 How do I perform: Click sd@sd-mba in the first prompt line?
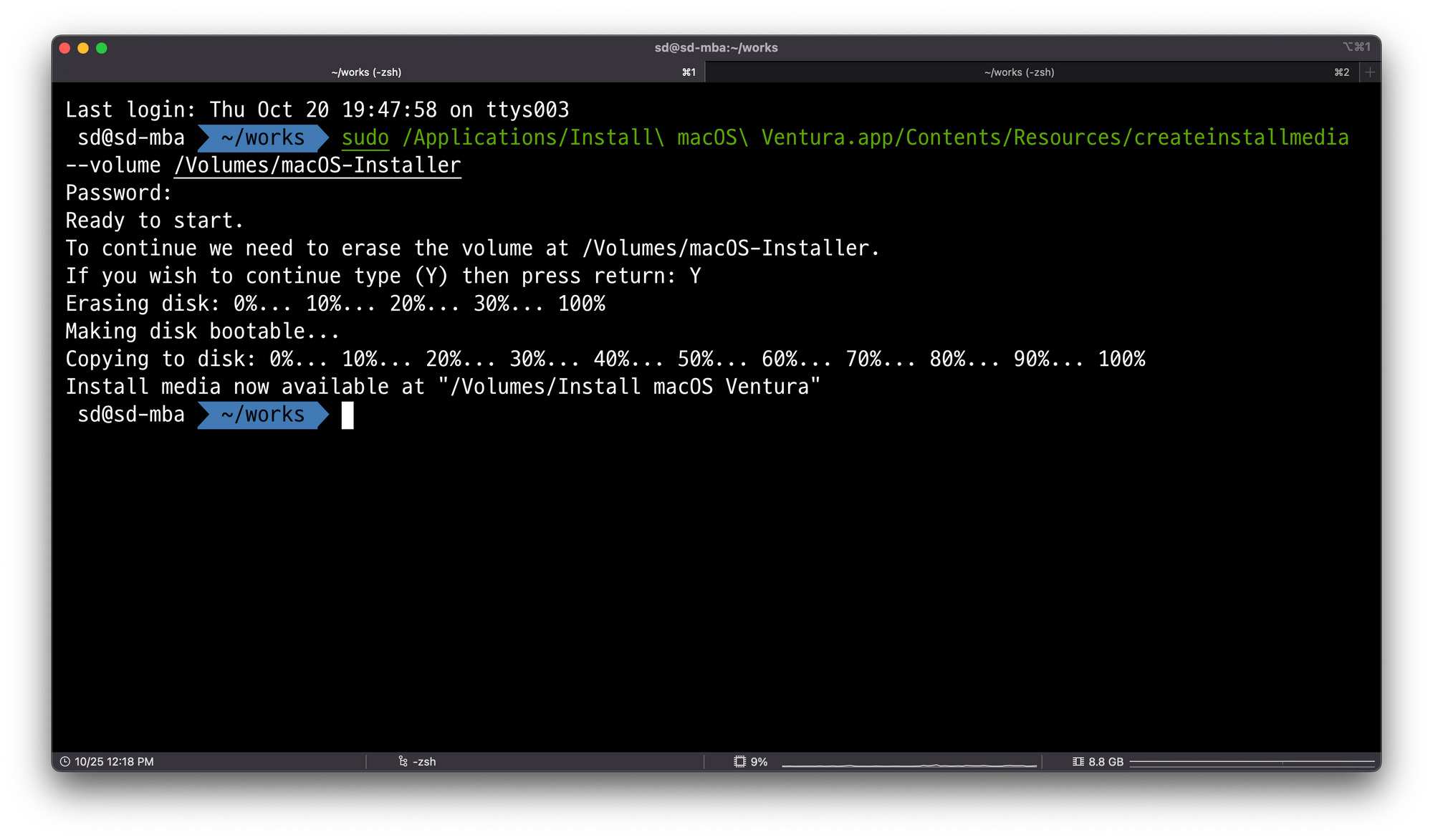[x=131, y=137]
